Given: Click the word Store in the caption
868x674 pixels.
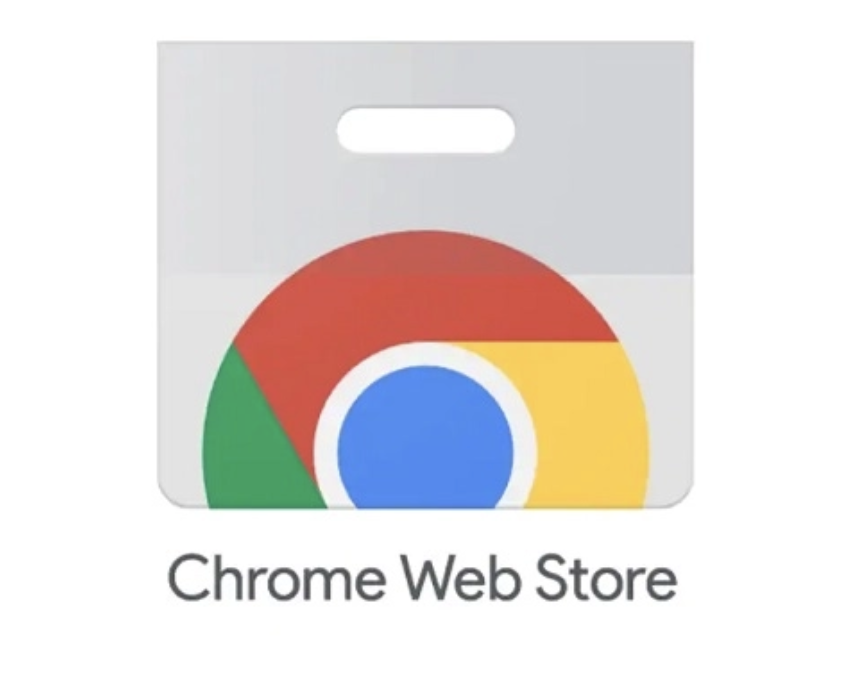Looking at the screenshot, I should [x=607, y=576].
